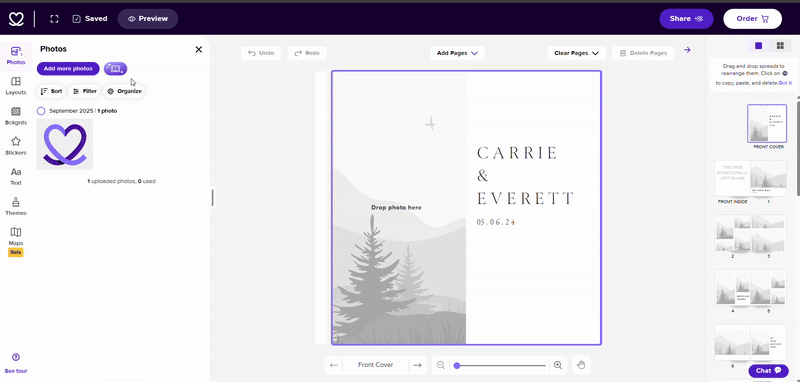Switch to single page view toggle
Viewport: 800px width, 382px height.
click(x=758, y=46)
